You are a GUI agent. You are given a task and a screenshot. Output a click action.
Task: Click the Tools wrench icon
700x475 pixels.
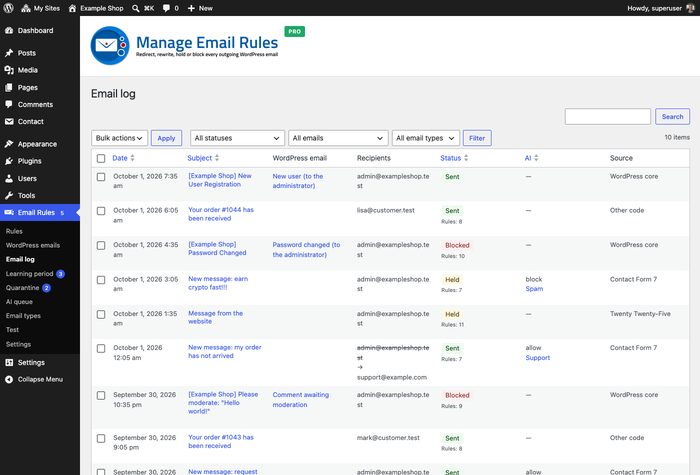[x=9, y=195]
